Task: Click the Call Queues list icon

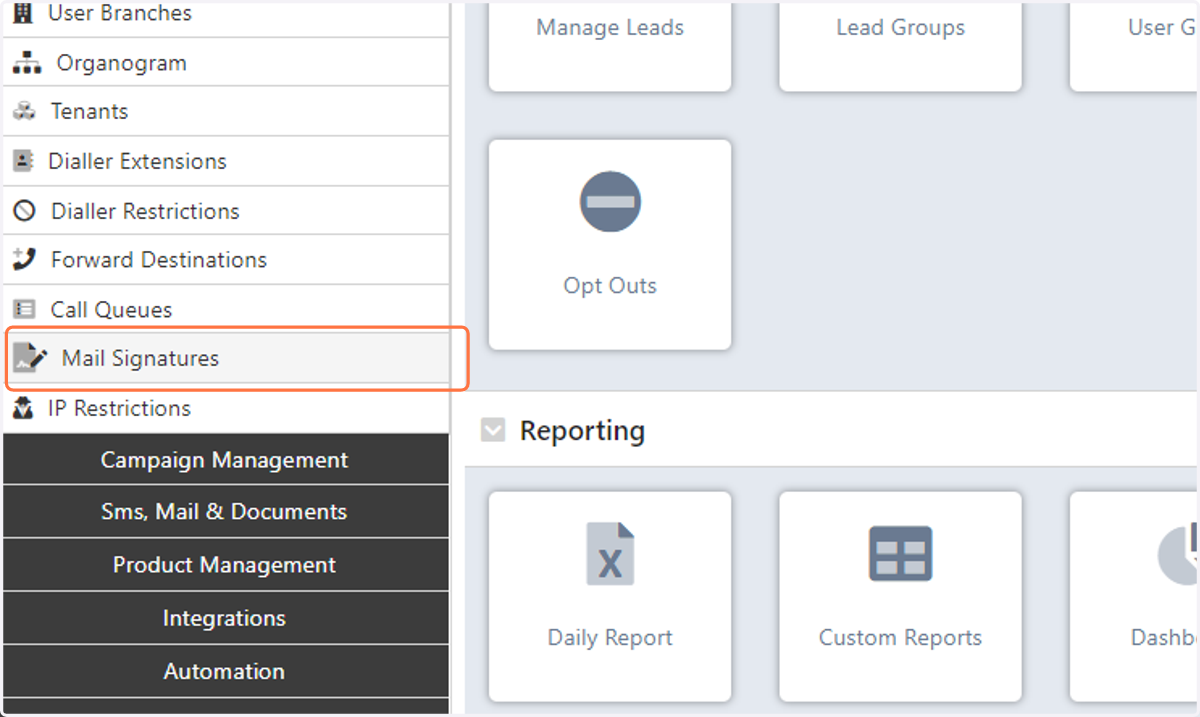Action: 24,310
